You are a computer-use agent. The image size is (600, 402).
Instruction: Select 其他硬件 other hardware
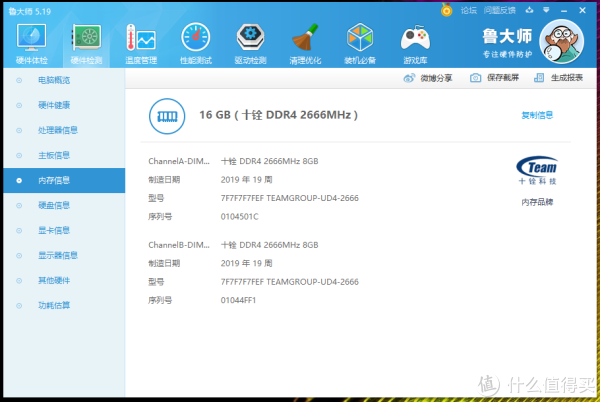[x=54, y=280]
